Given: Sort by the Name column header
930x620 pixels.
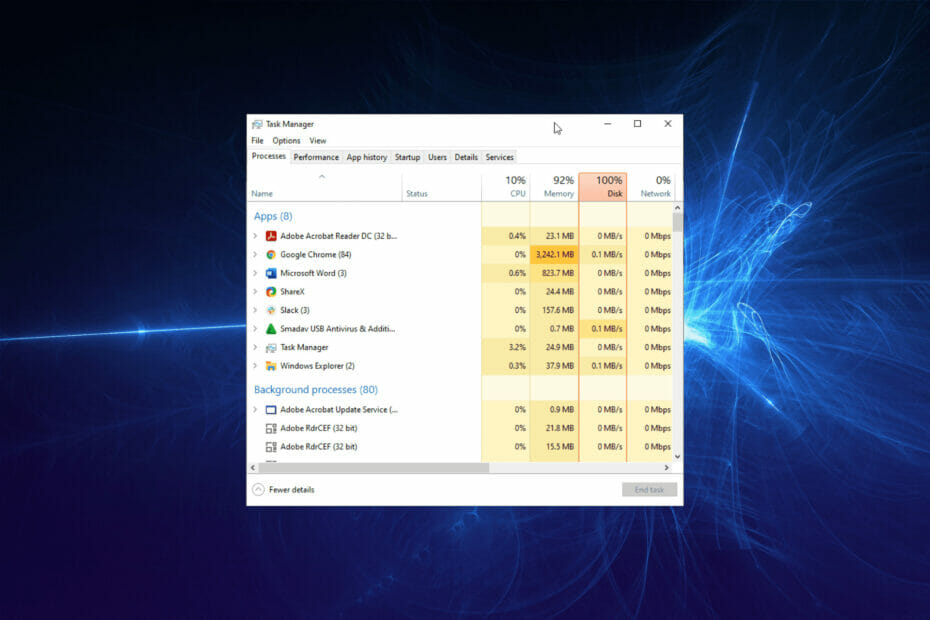Looking at the screenshot, I should click(324, 187).
